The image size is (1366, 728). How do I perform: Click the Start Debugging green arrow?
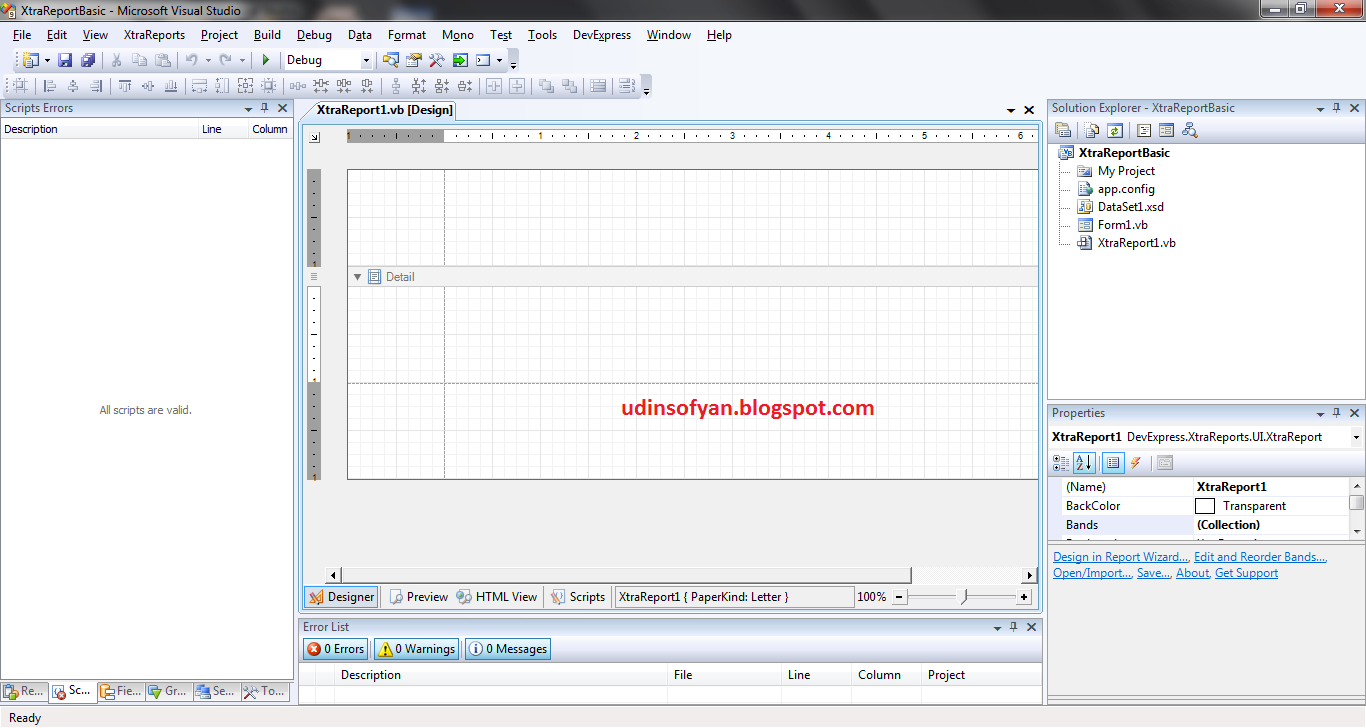click(265, 60)
